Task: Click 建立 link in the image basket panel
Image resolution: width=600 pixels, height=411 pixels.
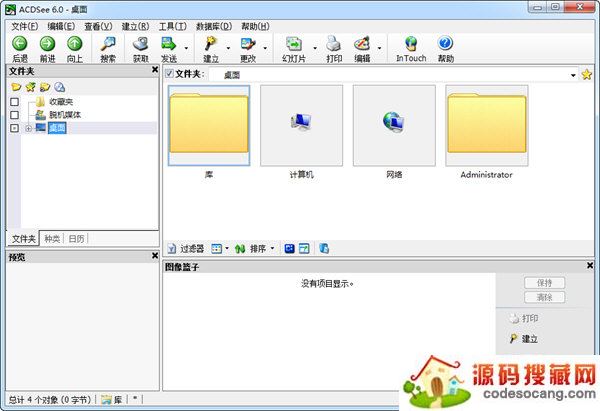Action: (x=523, y=339)
